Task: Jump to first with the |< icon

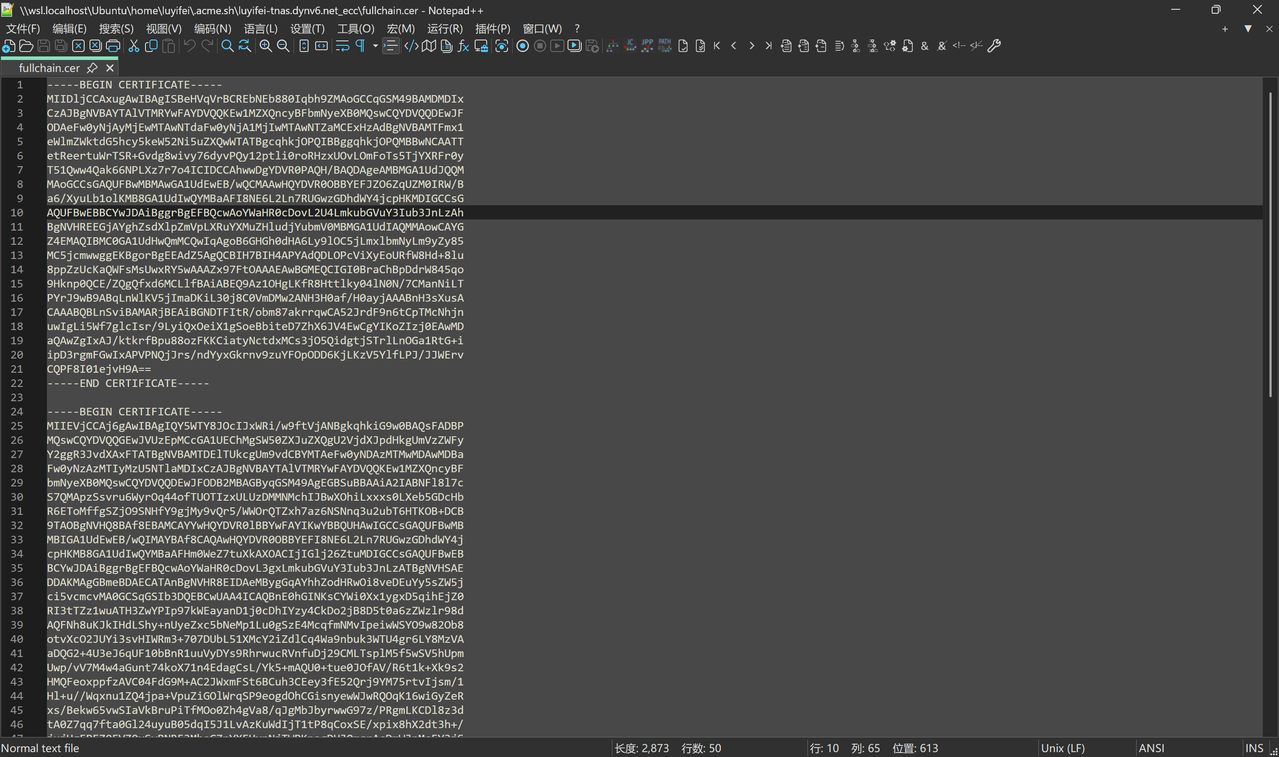Action: pos(717,46)
